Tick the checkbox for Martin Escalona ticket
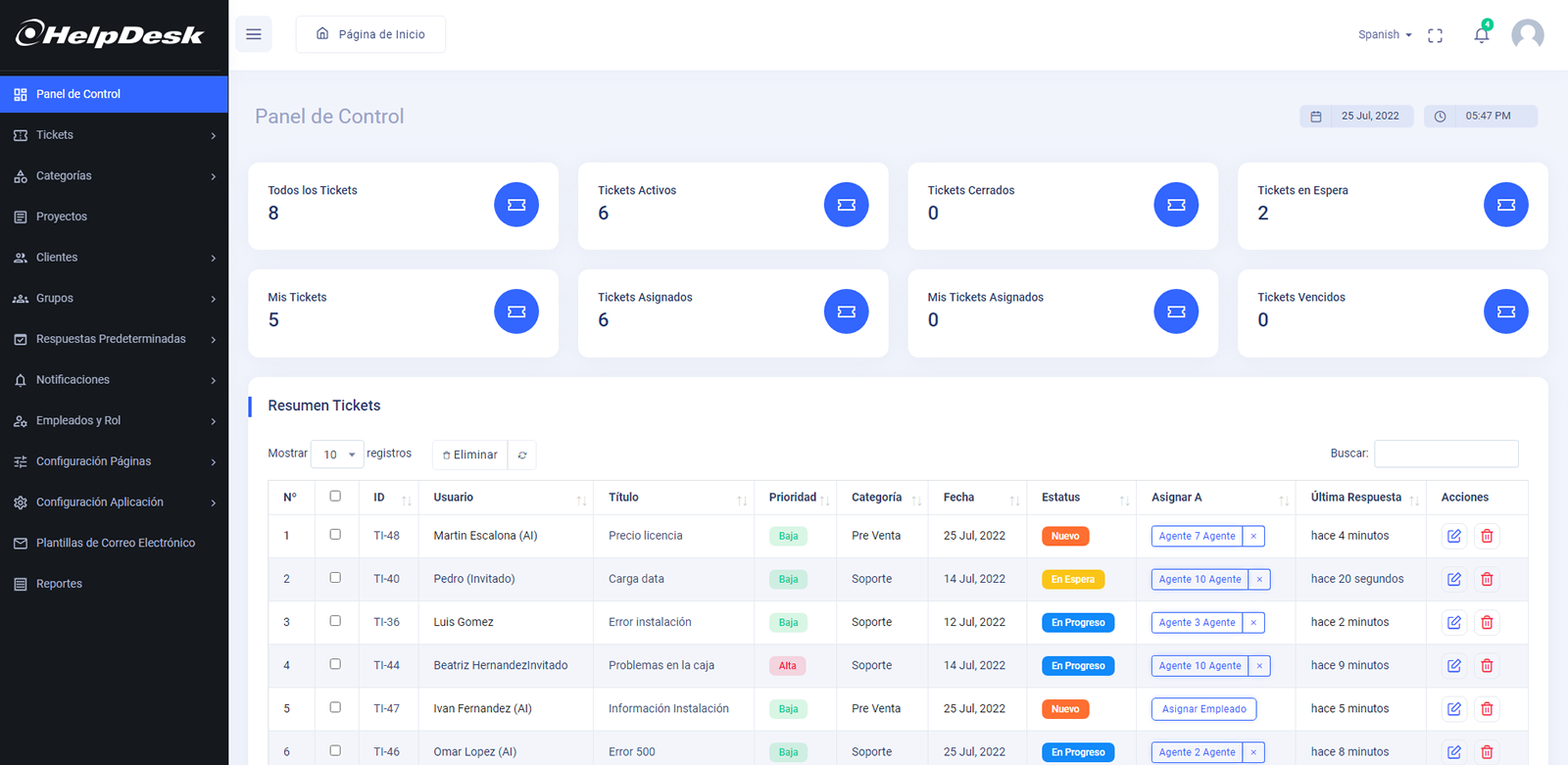1568x765 pixels. 335,535
